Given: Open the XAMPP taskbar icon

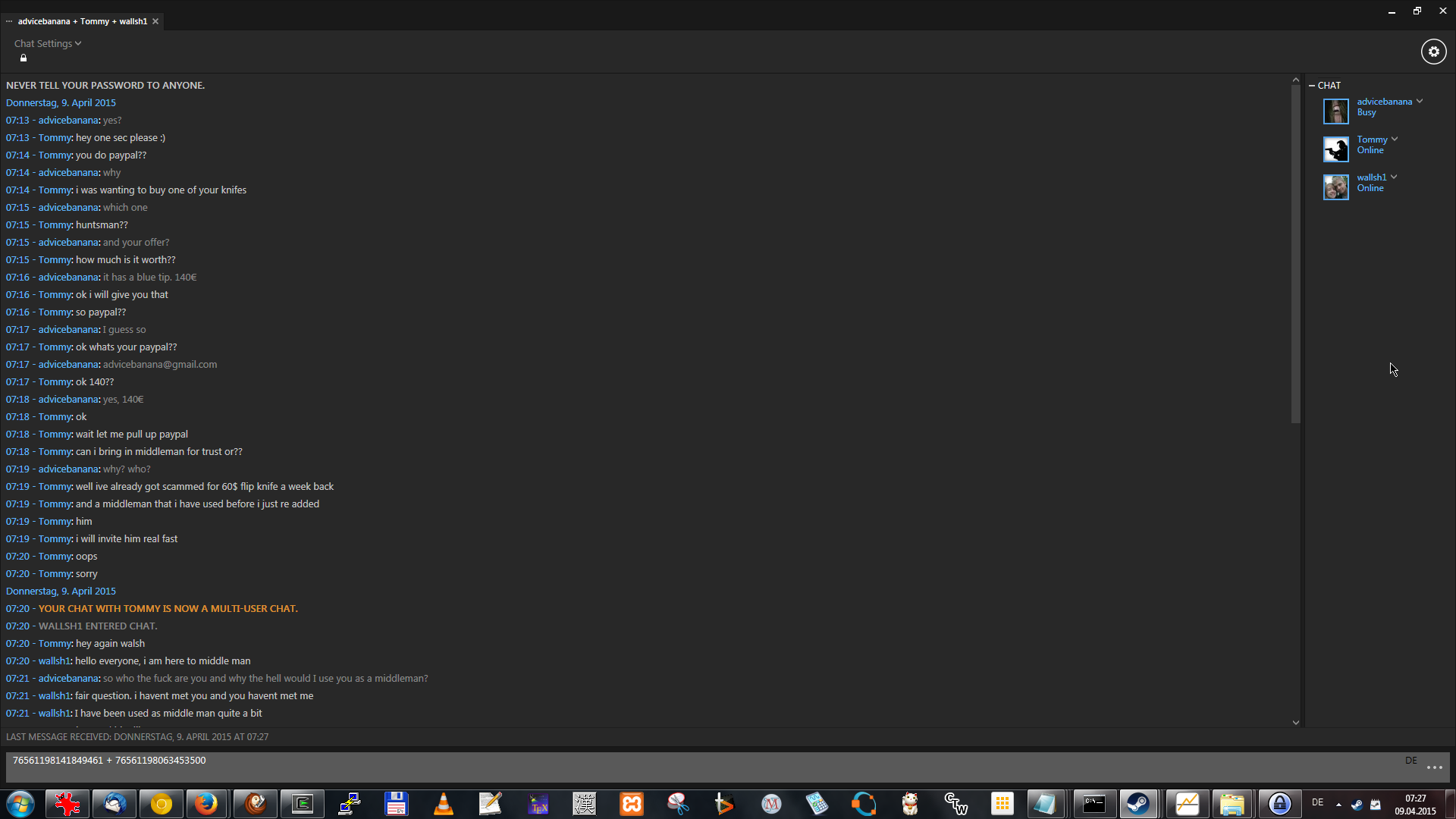Looking at the screenshot, I should 631,804.
